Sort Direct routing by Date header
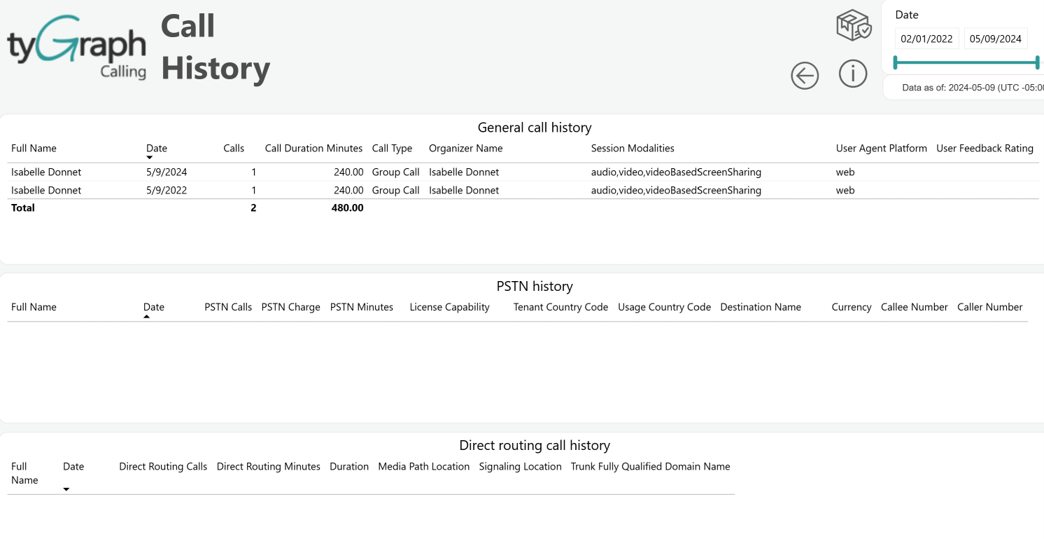The height and width of the screenshot is (539, 1044). click(73, 466)
